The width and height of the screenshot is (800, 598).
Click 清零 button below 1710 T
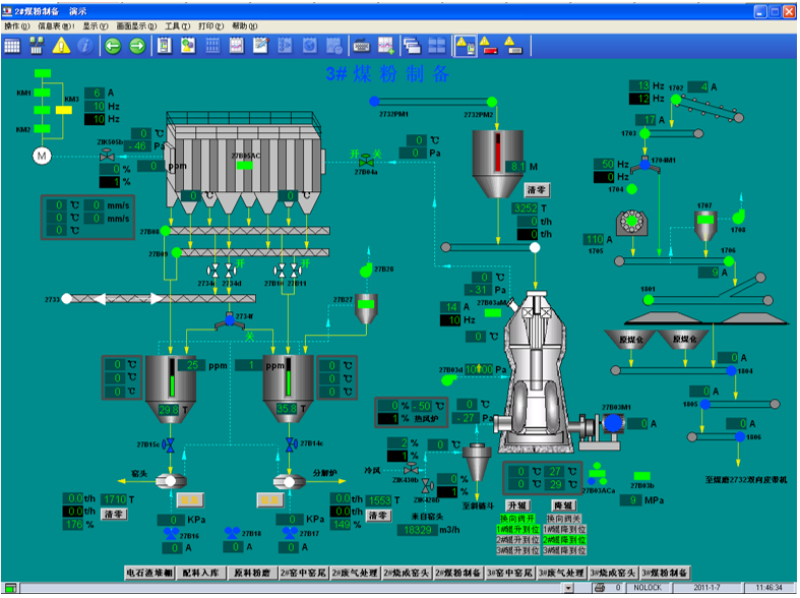pyautogui.click(x=114, y=515)
